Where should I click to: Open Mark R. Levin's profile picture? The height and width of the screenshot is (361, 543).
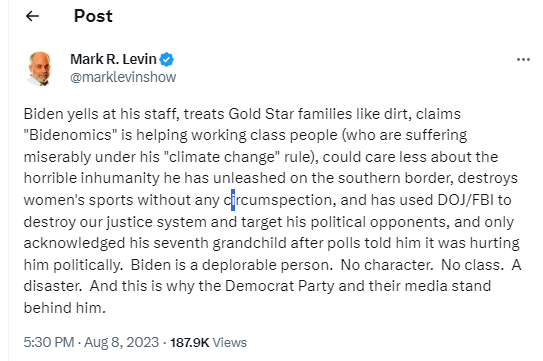click(40, 68)
